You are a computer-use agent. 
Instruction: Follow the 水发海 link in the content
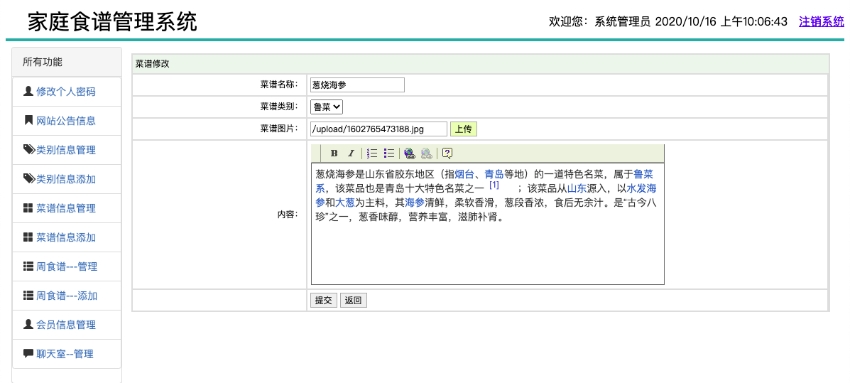point(642,189)
